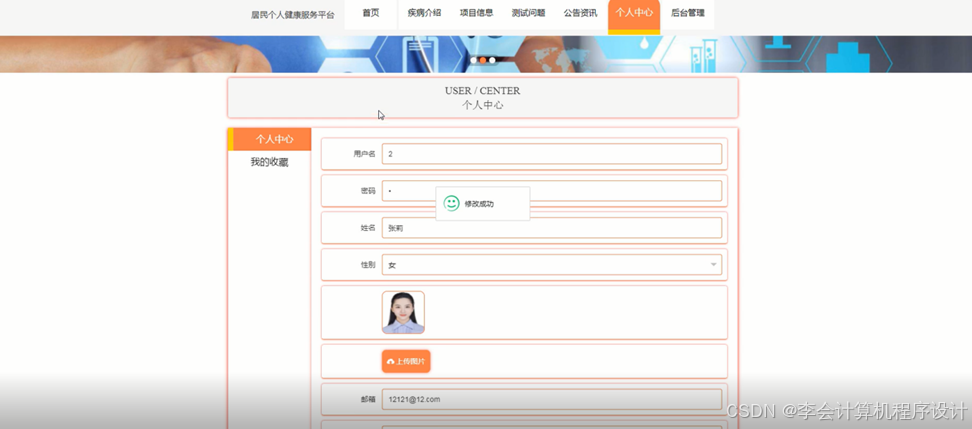This screenshot has height=429, width=972.
Task: Click the 修改成功 toast message text
Action: [x=479, y=204]
